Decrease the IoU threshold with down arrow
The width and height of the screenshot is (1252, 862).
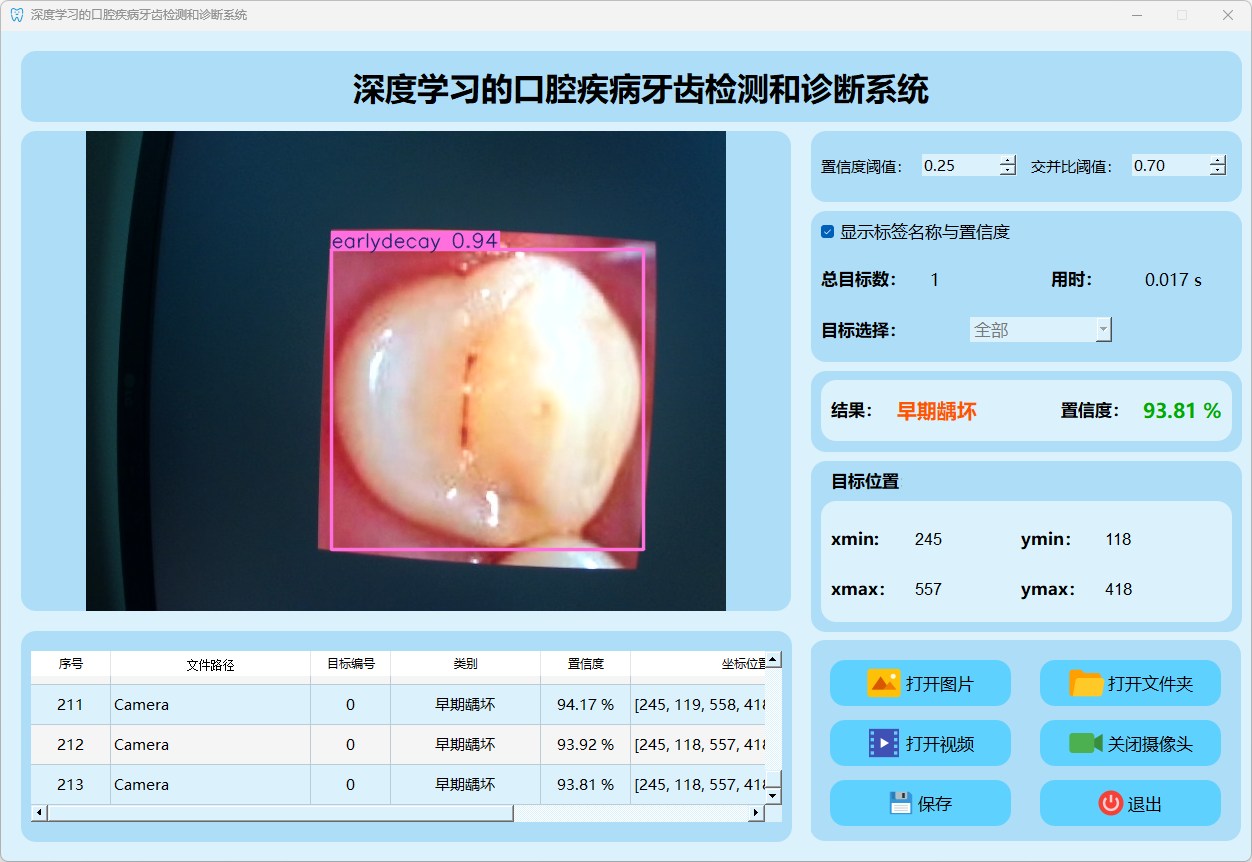[x=1217, y=171]
